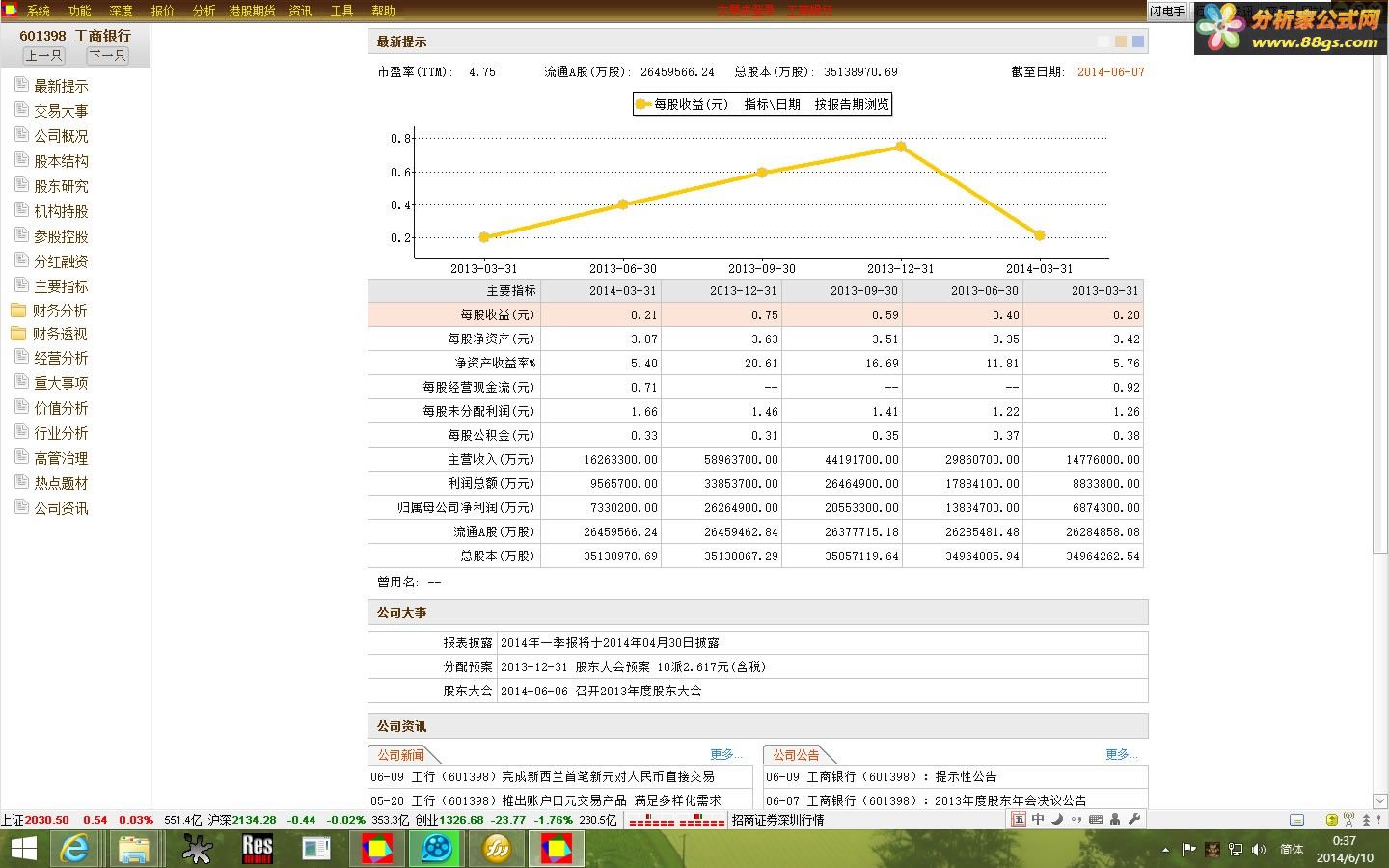Screen dimensions: 1389x868
Task: Open 公司资讯 in the sidebar
Action: point(61,508)
